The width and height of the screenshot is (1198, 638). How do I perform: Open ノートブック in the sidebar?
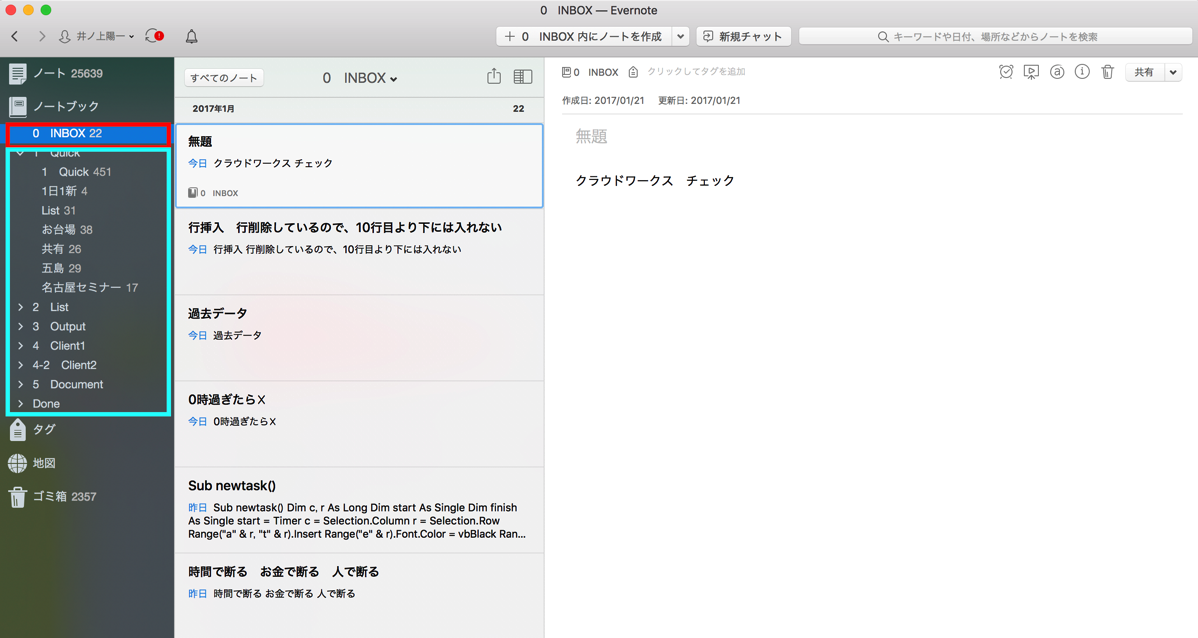tap(53, 106)
